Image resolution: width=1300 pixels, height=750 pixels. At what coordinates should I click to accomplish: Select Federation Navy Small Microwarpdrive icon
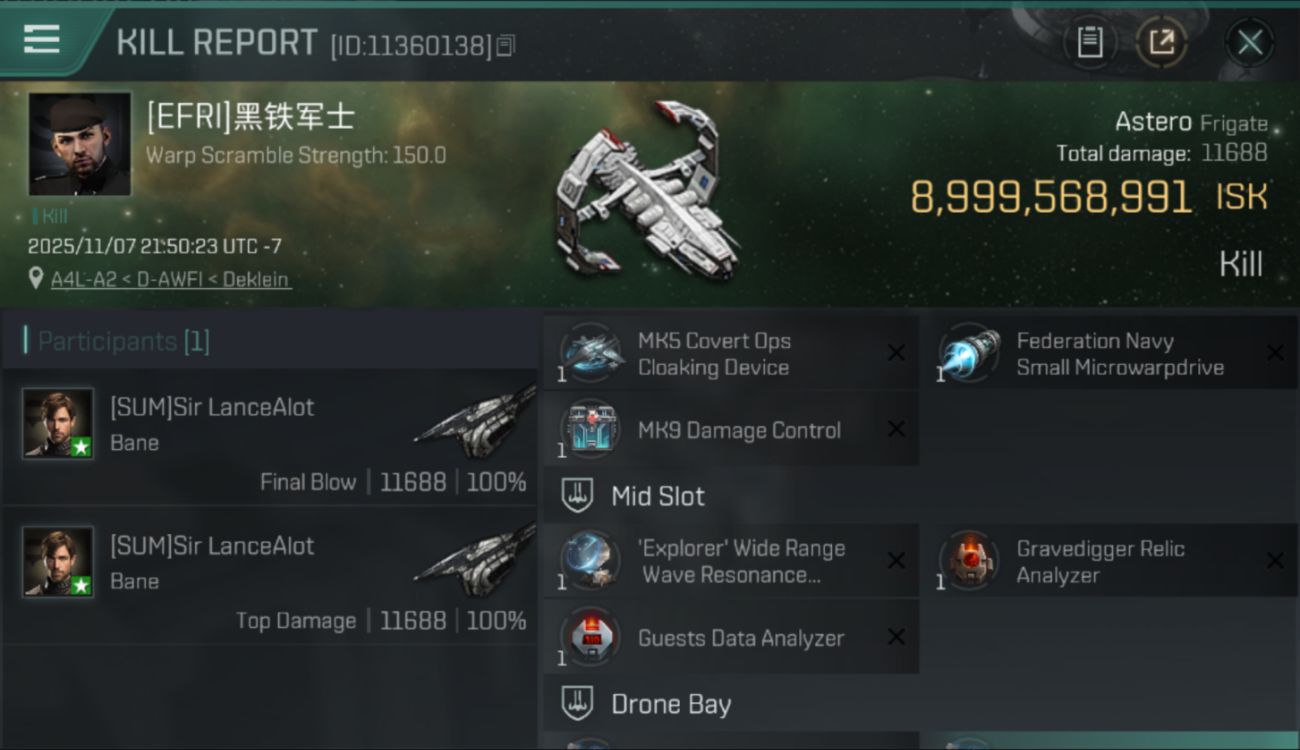[969, 353]
